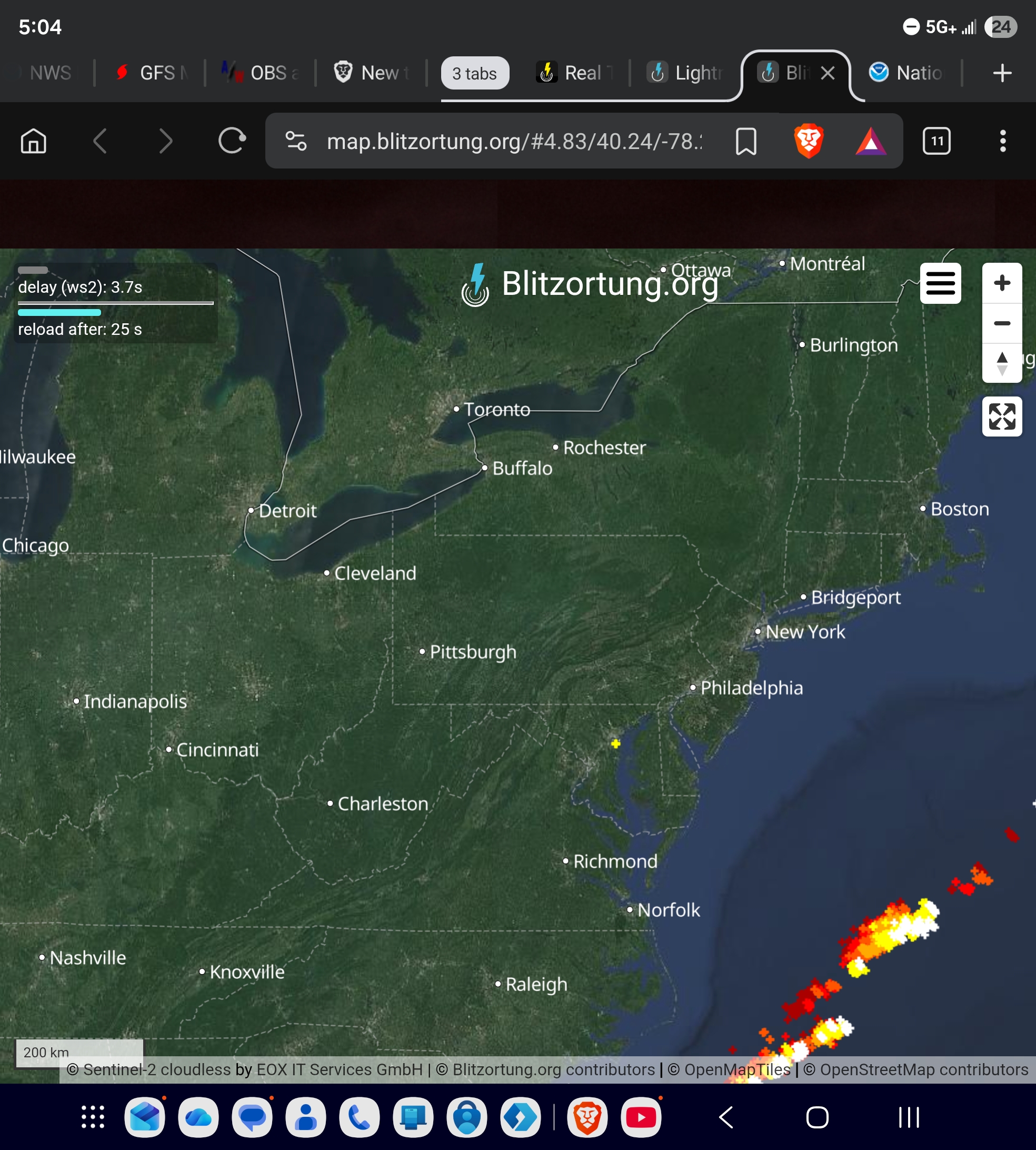Open Brave Rewards triangle icon
This screenshot has height=1150, width=1036.
click(870, 141)
